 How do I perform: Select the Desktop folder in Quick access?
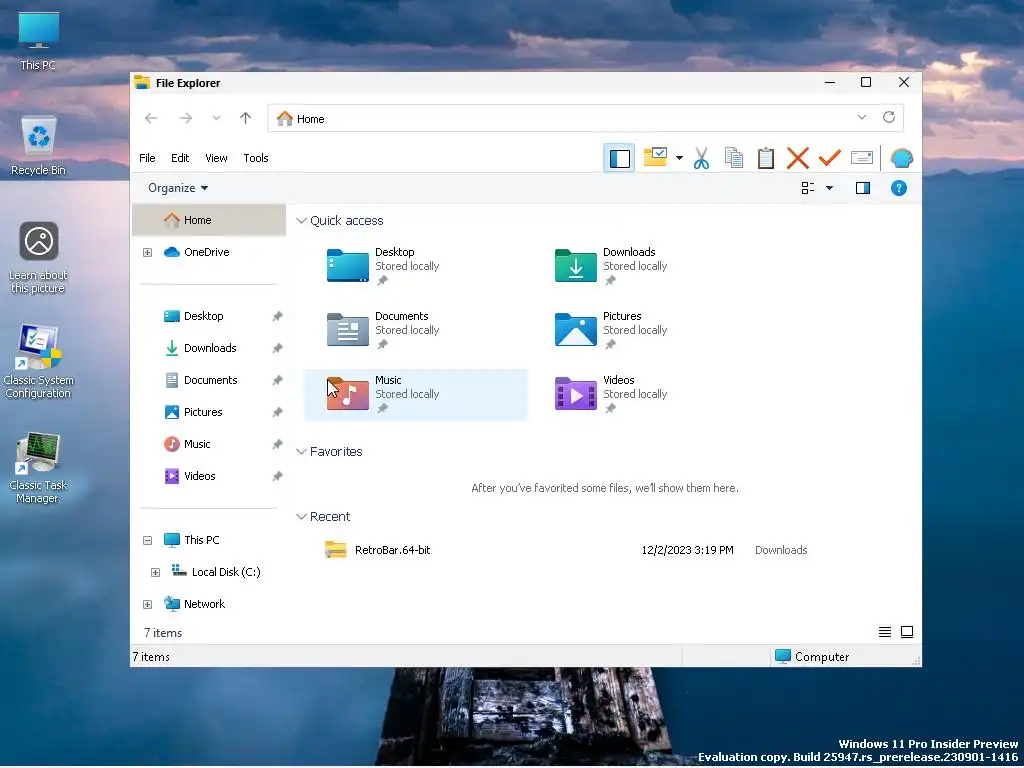pos(416,266)
